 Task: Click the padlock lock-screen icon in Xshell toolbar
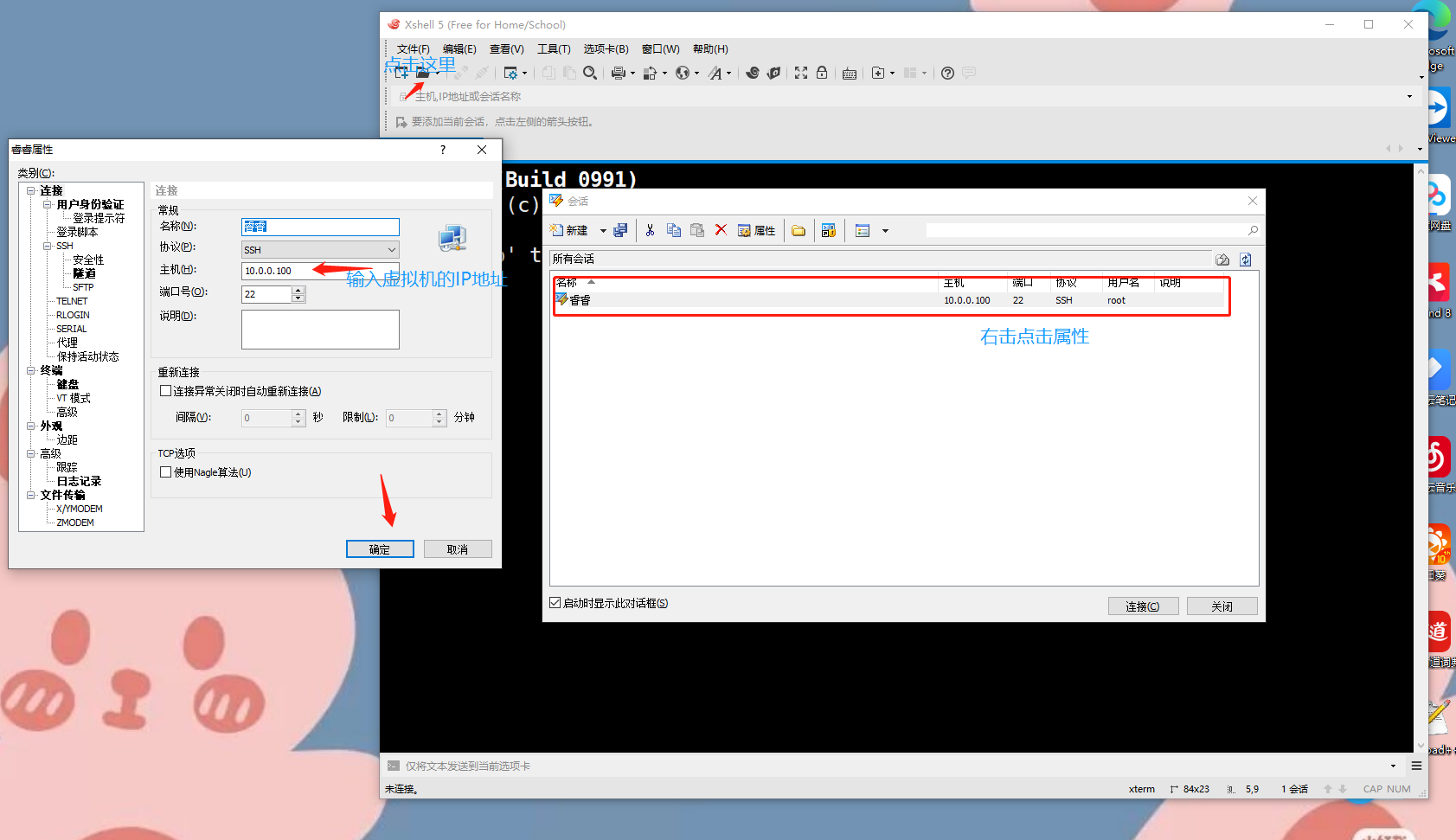pyautogui.click(x=822, y=74)
